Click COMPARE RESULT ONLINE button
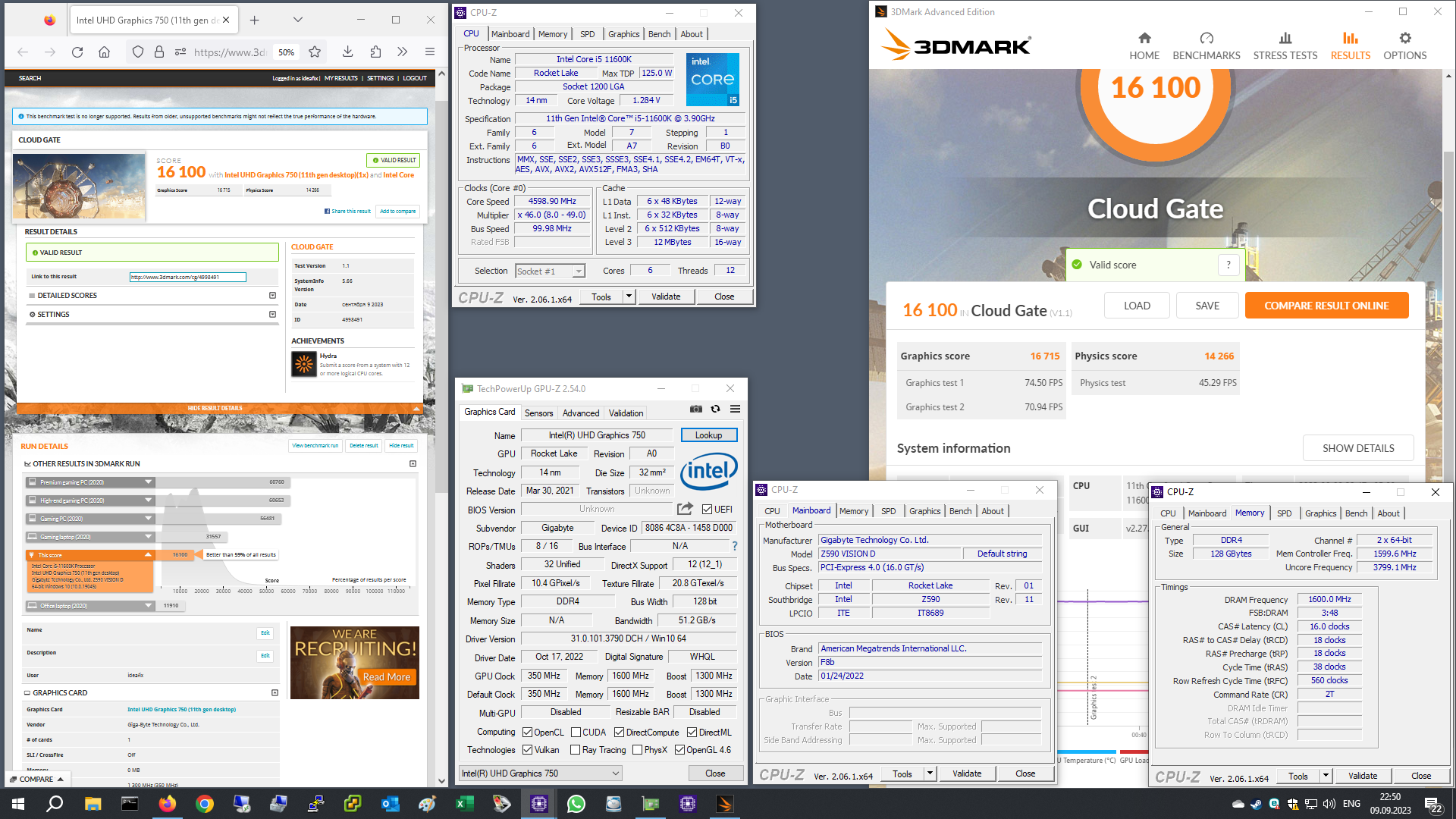The height and width of the screenshot is (819, 1456). pos(1326,306)
